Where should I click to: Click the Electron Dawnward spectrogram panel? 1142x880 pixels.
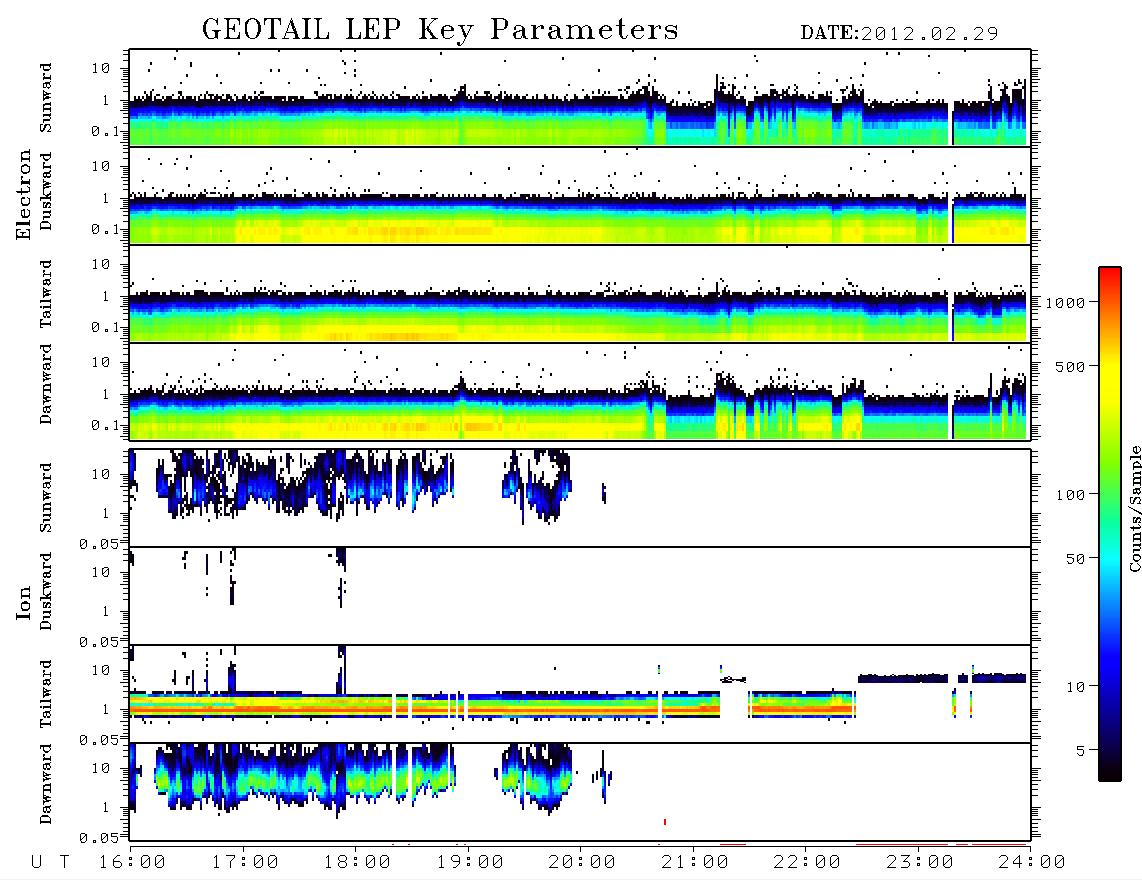click(580, 392)
